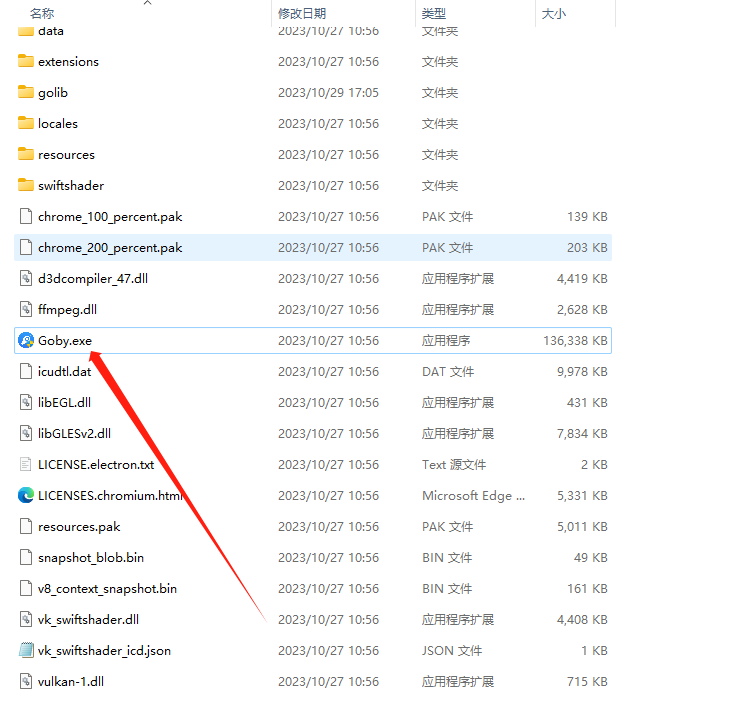Click the locales folder icon
Screen dimensions: 735x702
(x=26, y=123)
